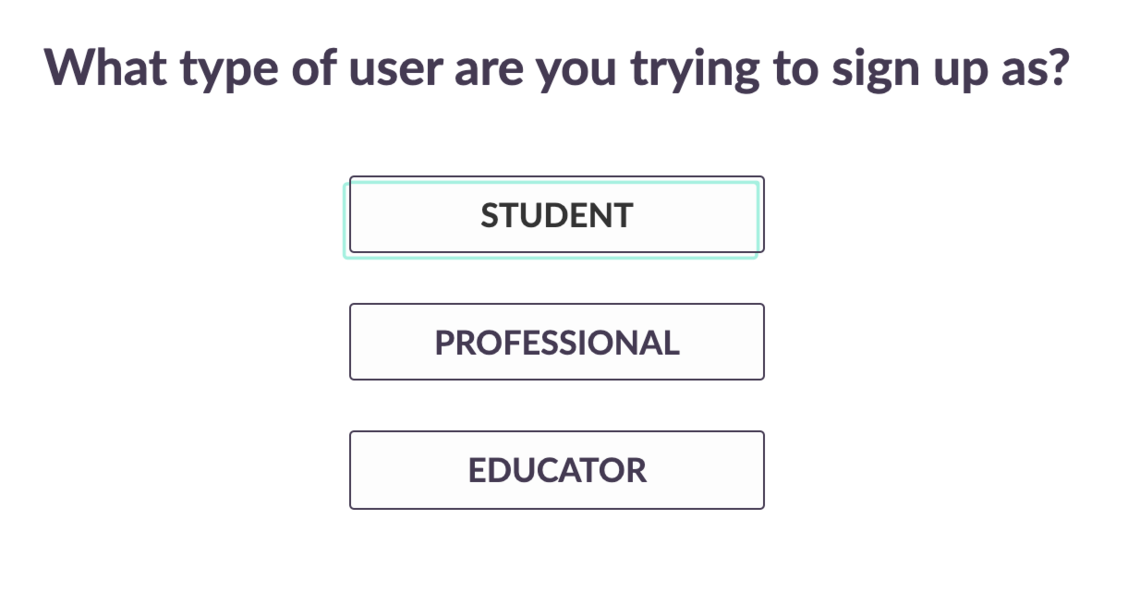Image resolution: width=1140 pixels, height=604 pixels.
Task: Sign up as a professional
Action: (556, 342)
